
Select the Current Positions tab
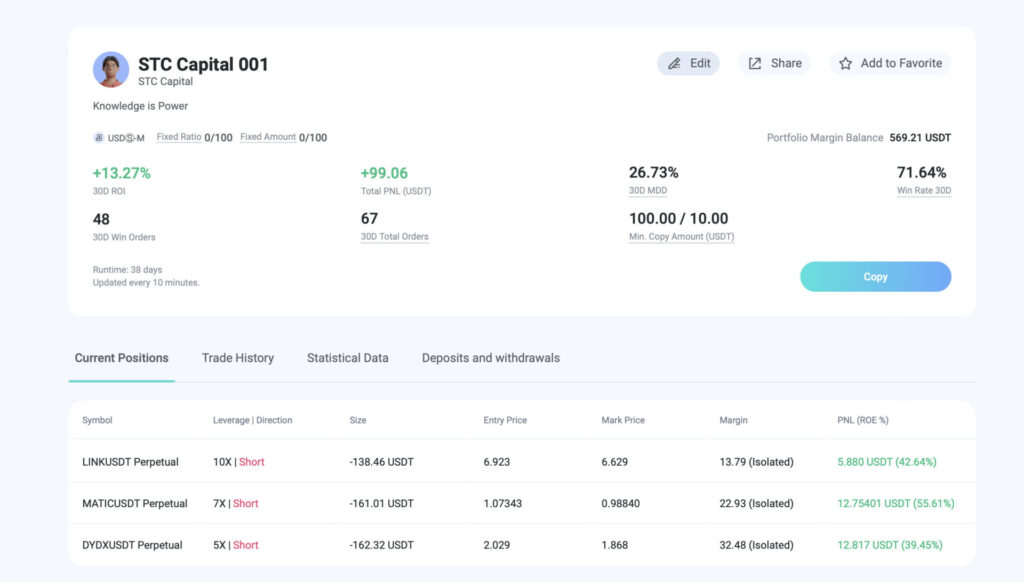point(121,358)
